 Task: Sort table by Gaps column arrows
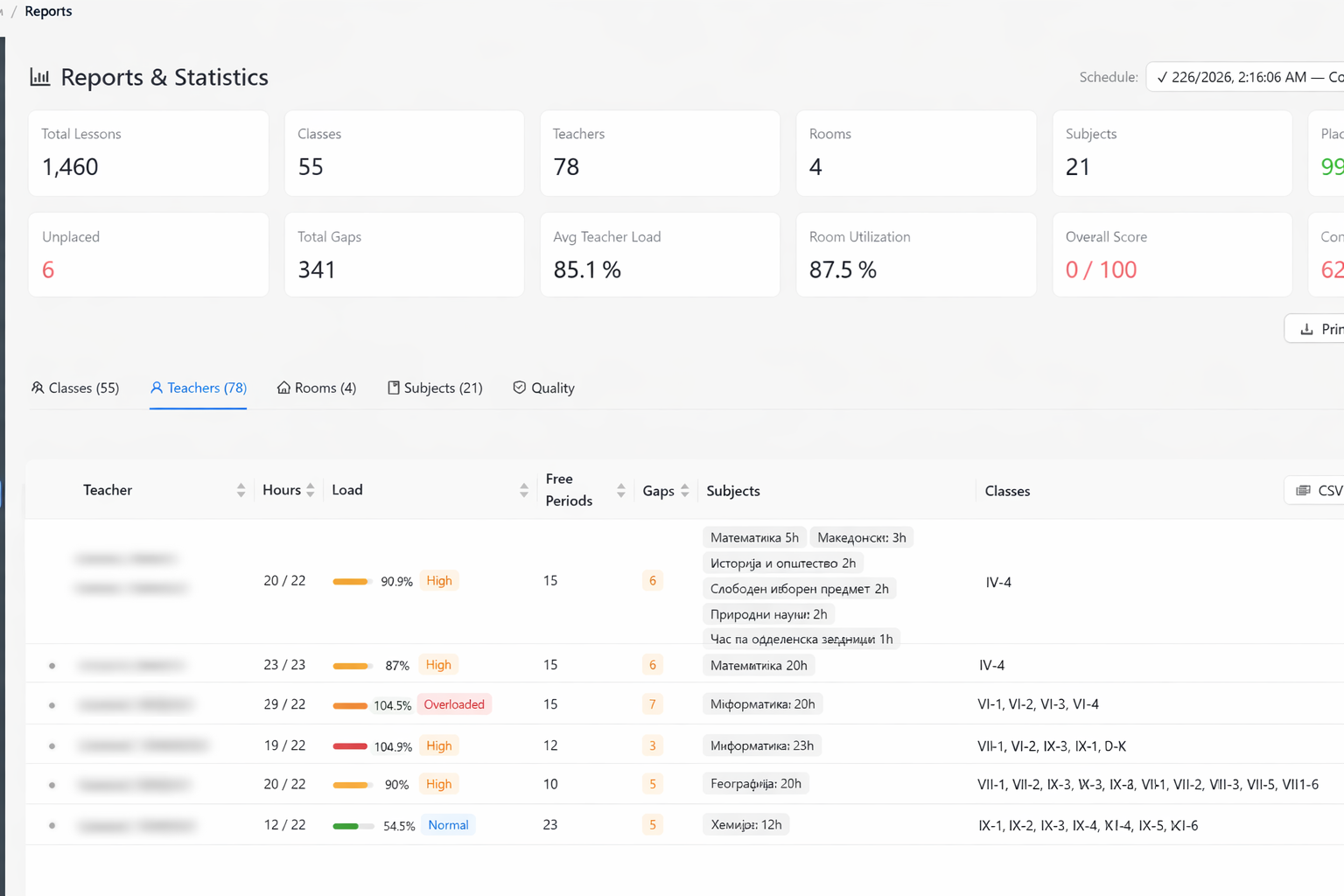point(685,490)
